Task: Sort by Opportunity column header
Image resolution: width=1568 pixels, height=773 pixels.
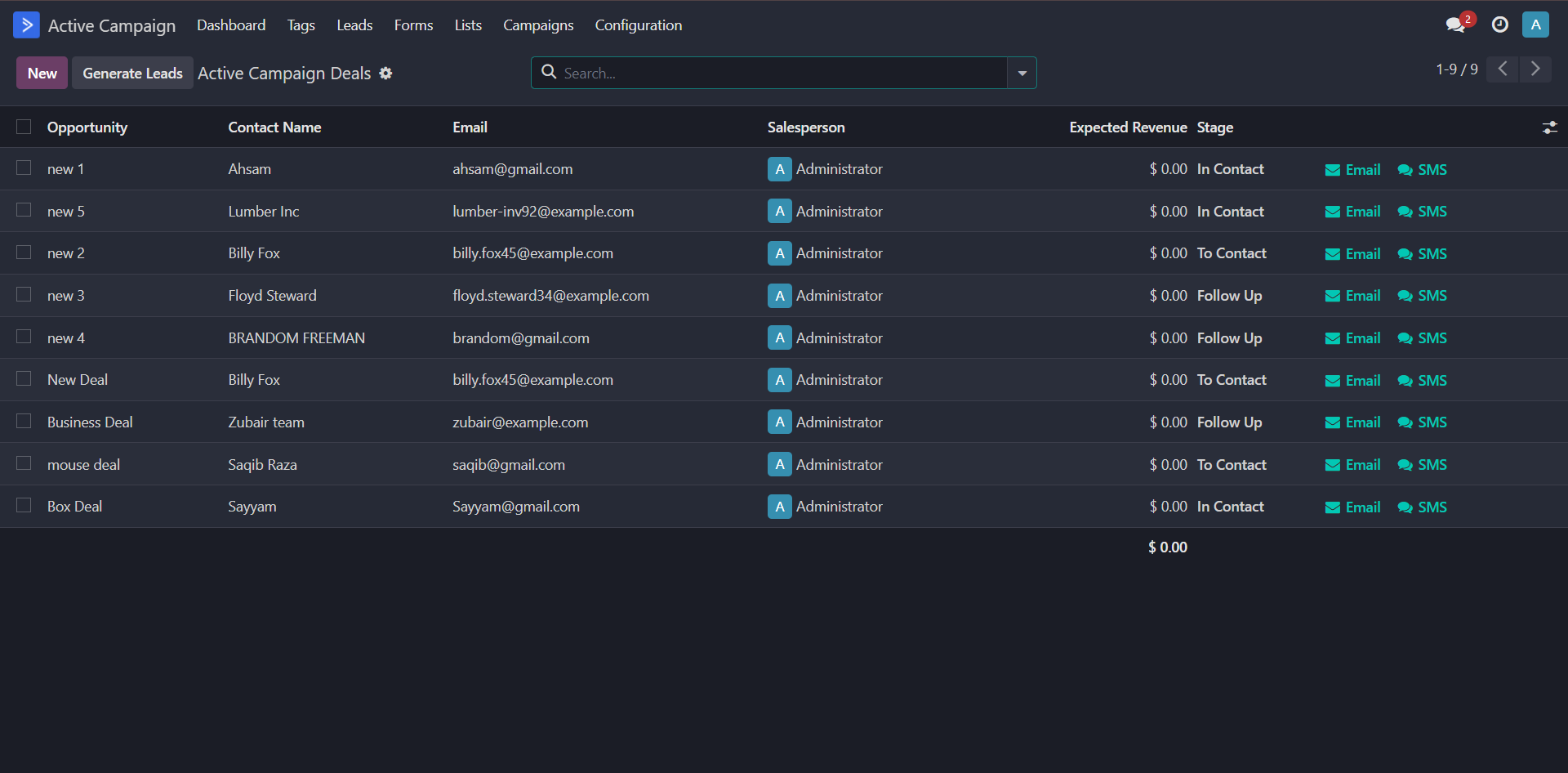Action: pos(87,127)
